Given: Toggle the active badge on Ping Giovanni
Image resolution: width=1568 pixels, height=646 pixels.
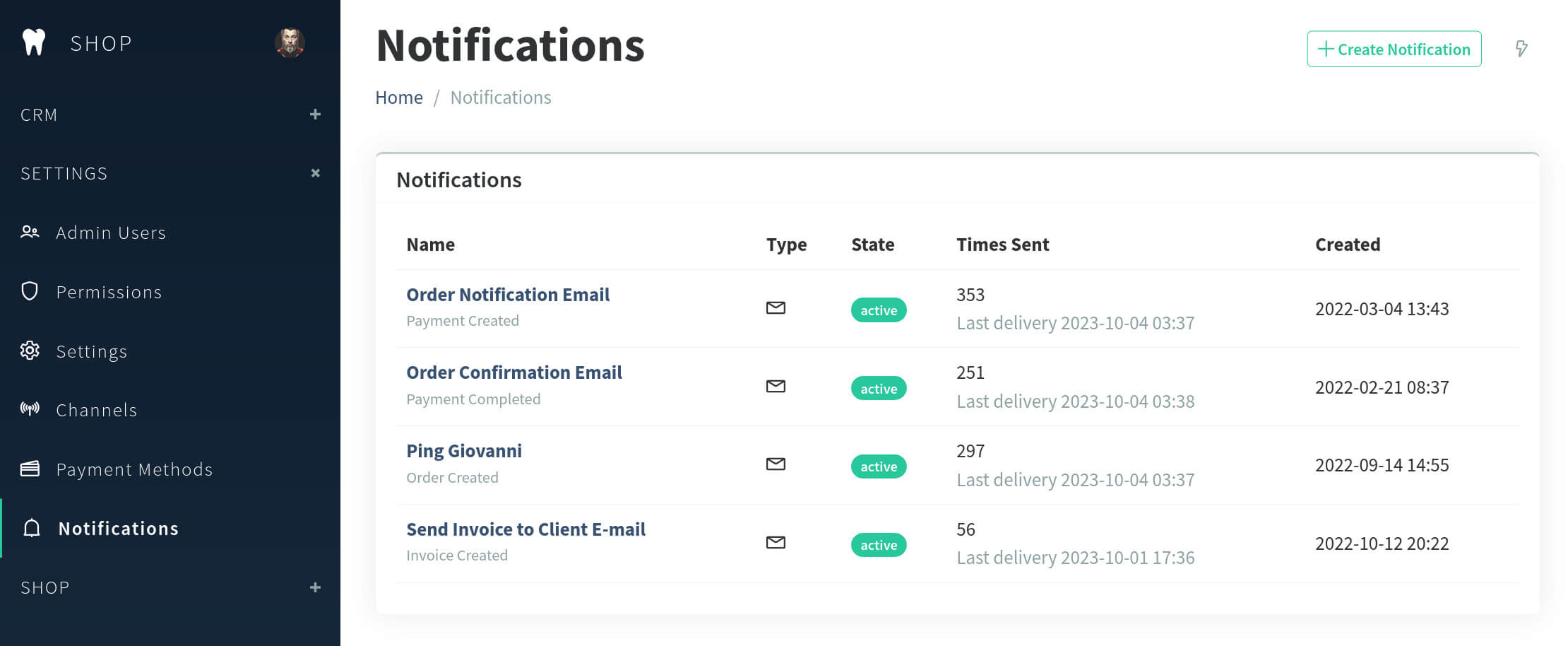Looking at the screenshot, I should click(x=878, y=466).
